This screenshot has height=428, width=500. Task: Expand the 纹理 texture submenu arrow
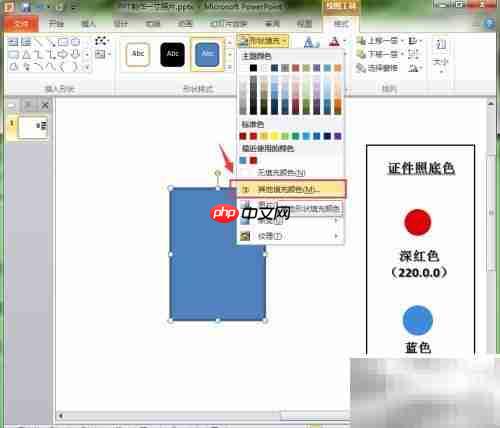[x=336, y=236]
